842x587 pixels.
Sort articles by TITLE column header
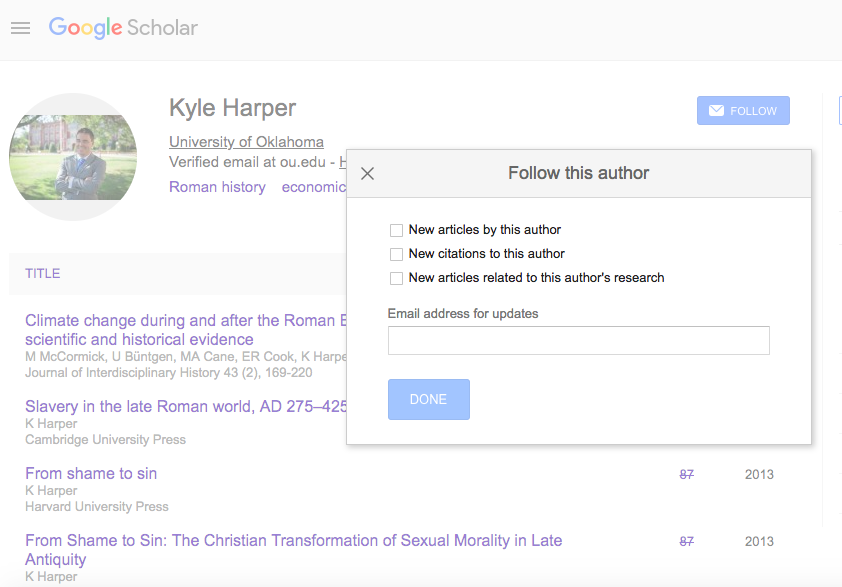[x=43, y=273]
